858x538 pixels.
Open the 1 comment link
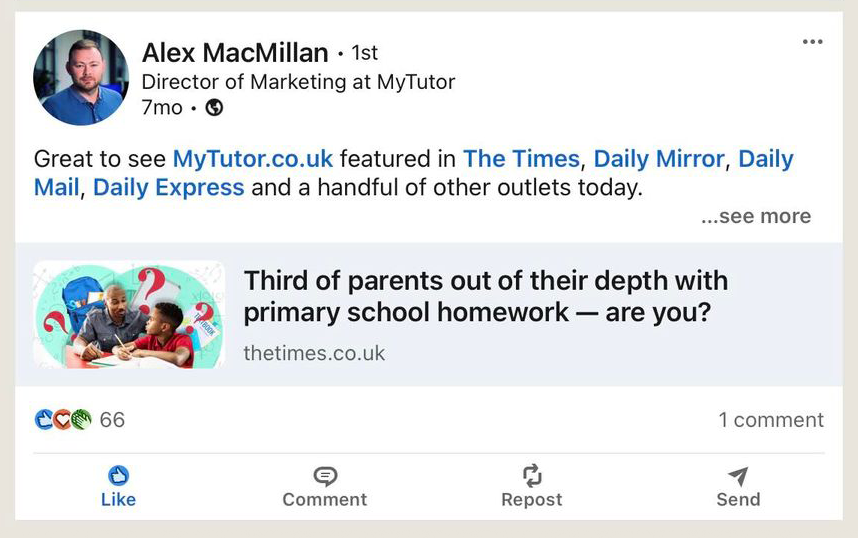(771, 420)
